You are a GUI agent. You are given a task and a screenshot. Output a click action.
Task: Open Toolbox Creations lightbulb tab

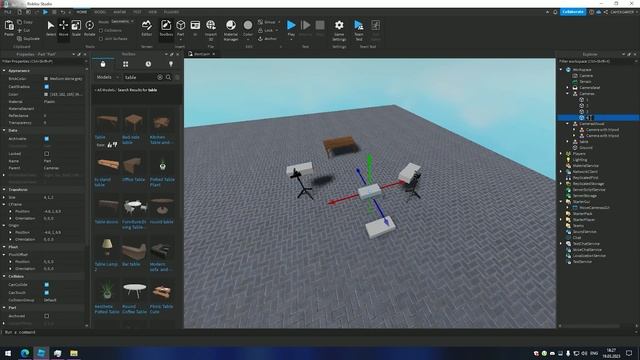(171, 64)
